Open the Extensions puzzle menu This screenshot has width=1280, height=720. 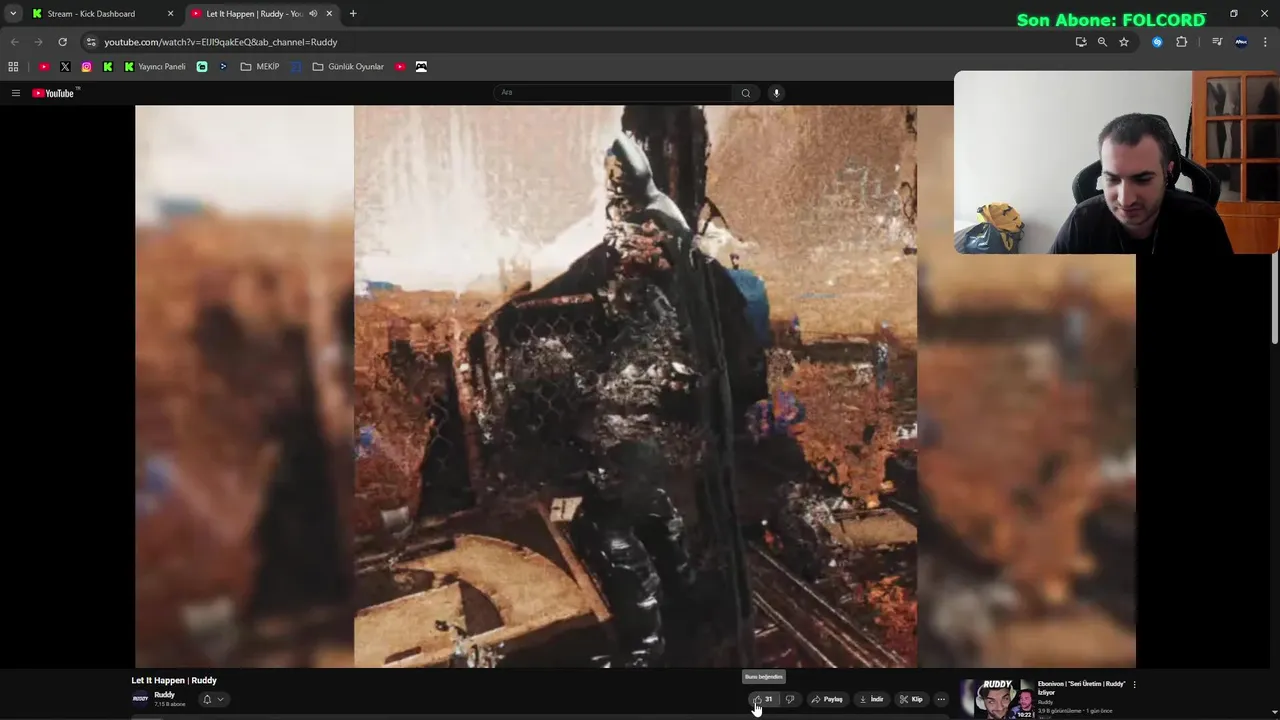pos(1182,42)
